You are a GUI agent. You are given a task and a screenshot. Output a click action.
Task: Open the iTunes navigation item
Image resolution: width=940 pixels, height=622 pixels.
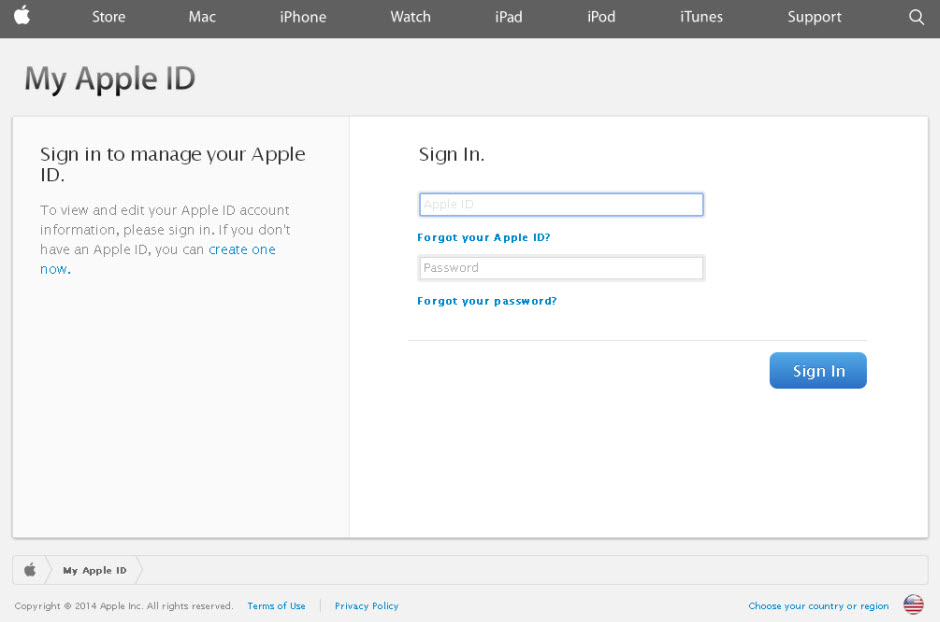pyautogui.click(x=701, y=17)
